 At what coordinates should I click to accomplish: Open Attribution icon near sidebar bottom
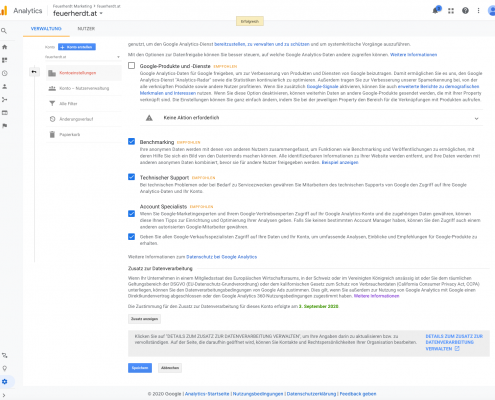pos(5,355)
